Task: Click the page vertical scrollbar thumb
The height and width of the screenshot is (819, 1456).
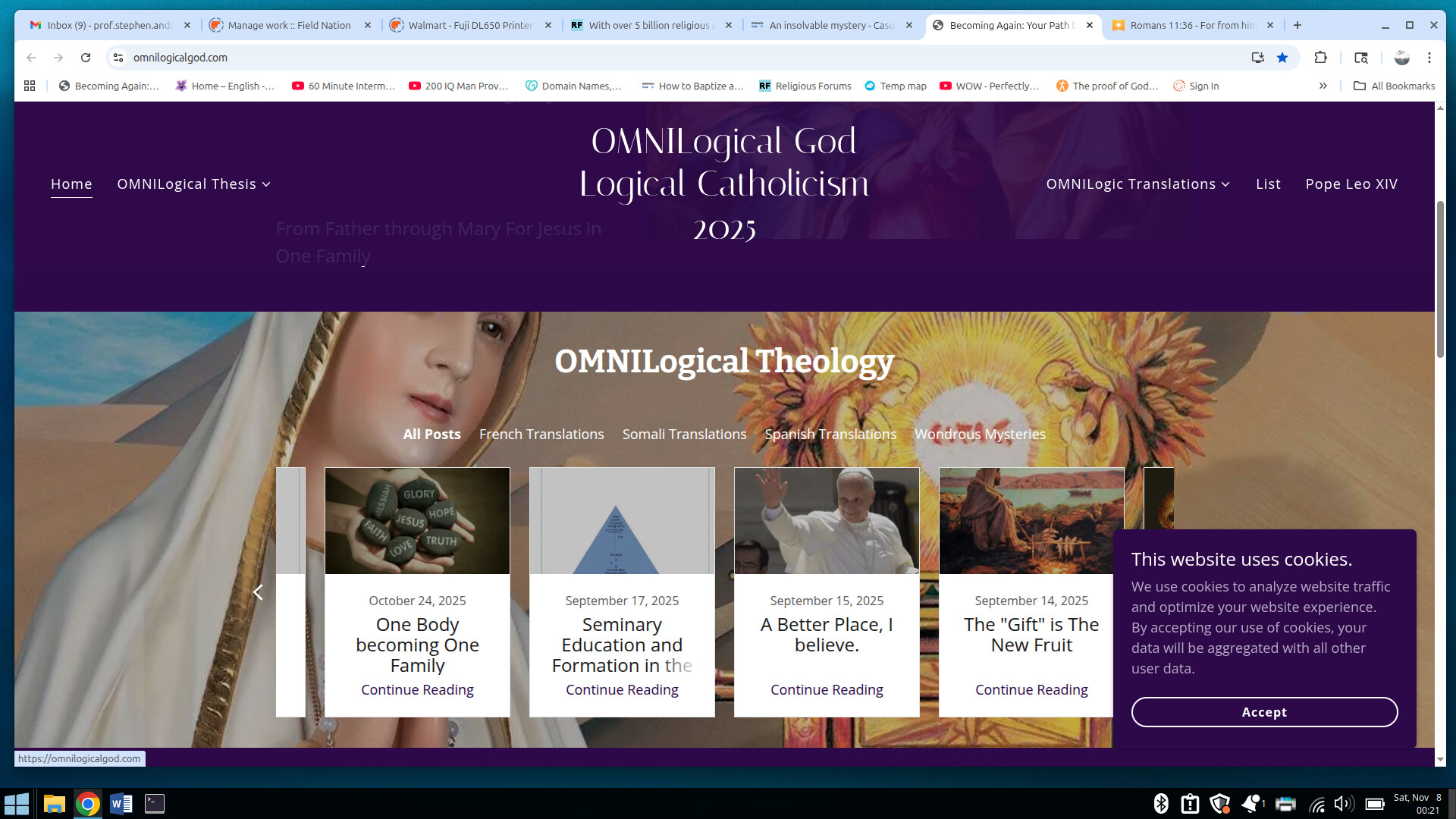Action: coord(1440,281)
